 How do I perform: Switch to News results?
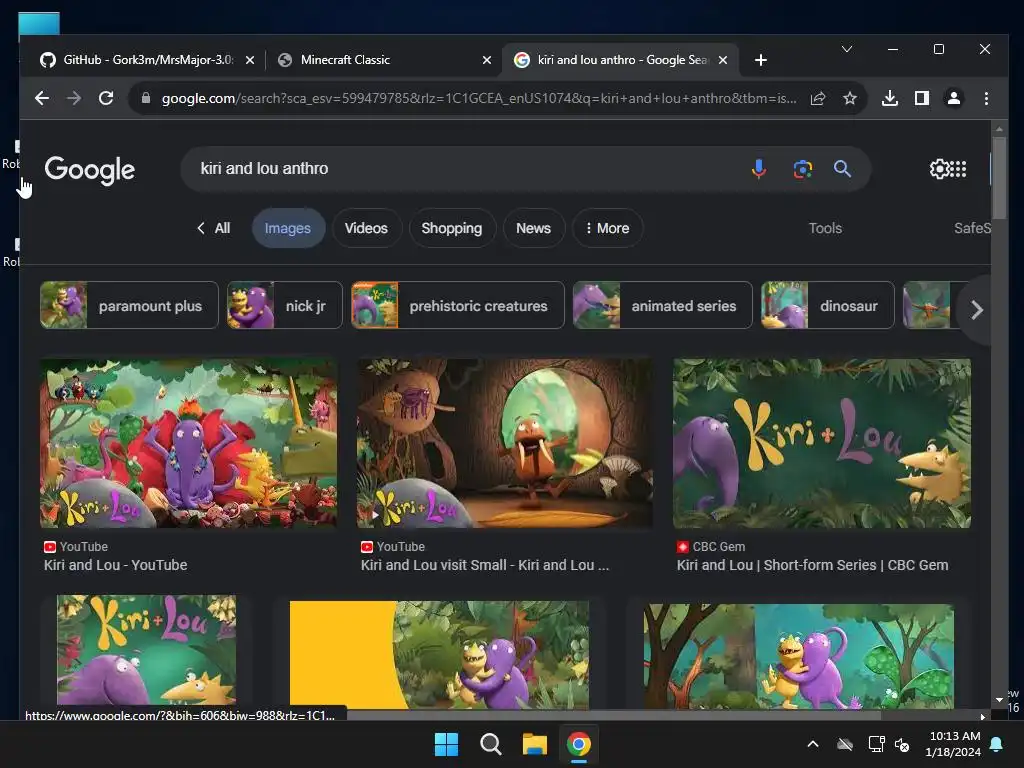534,229
